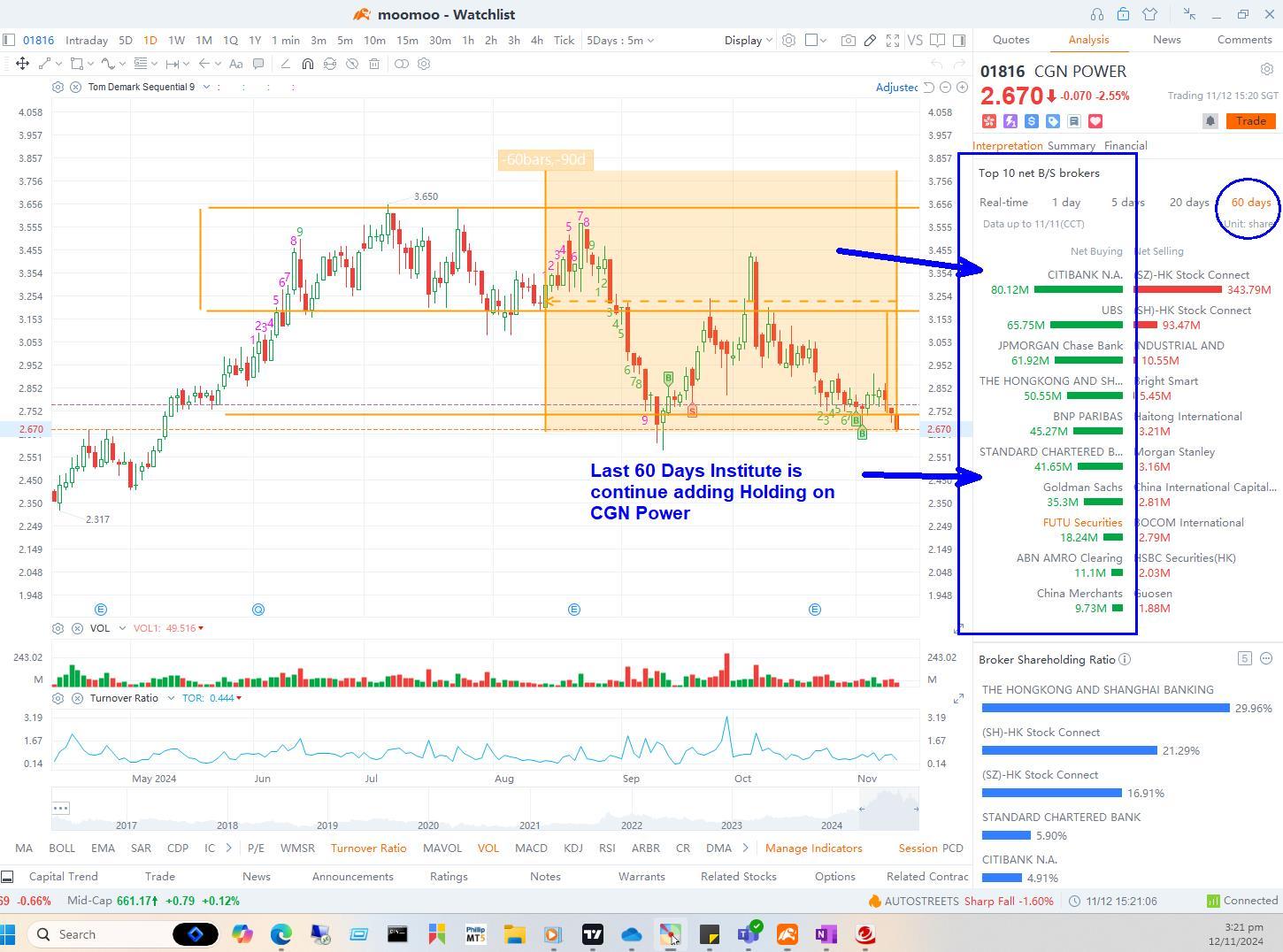Click the E event marker near September

click(574, 609)
